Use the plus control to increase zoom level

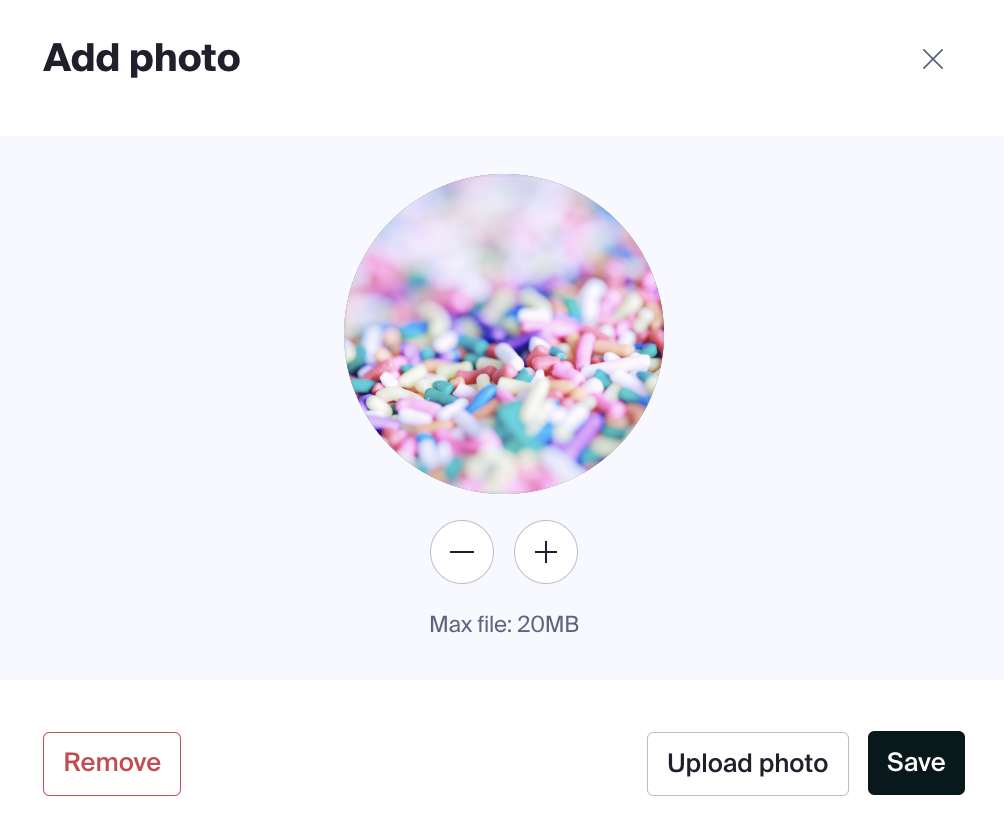(546, 552)
